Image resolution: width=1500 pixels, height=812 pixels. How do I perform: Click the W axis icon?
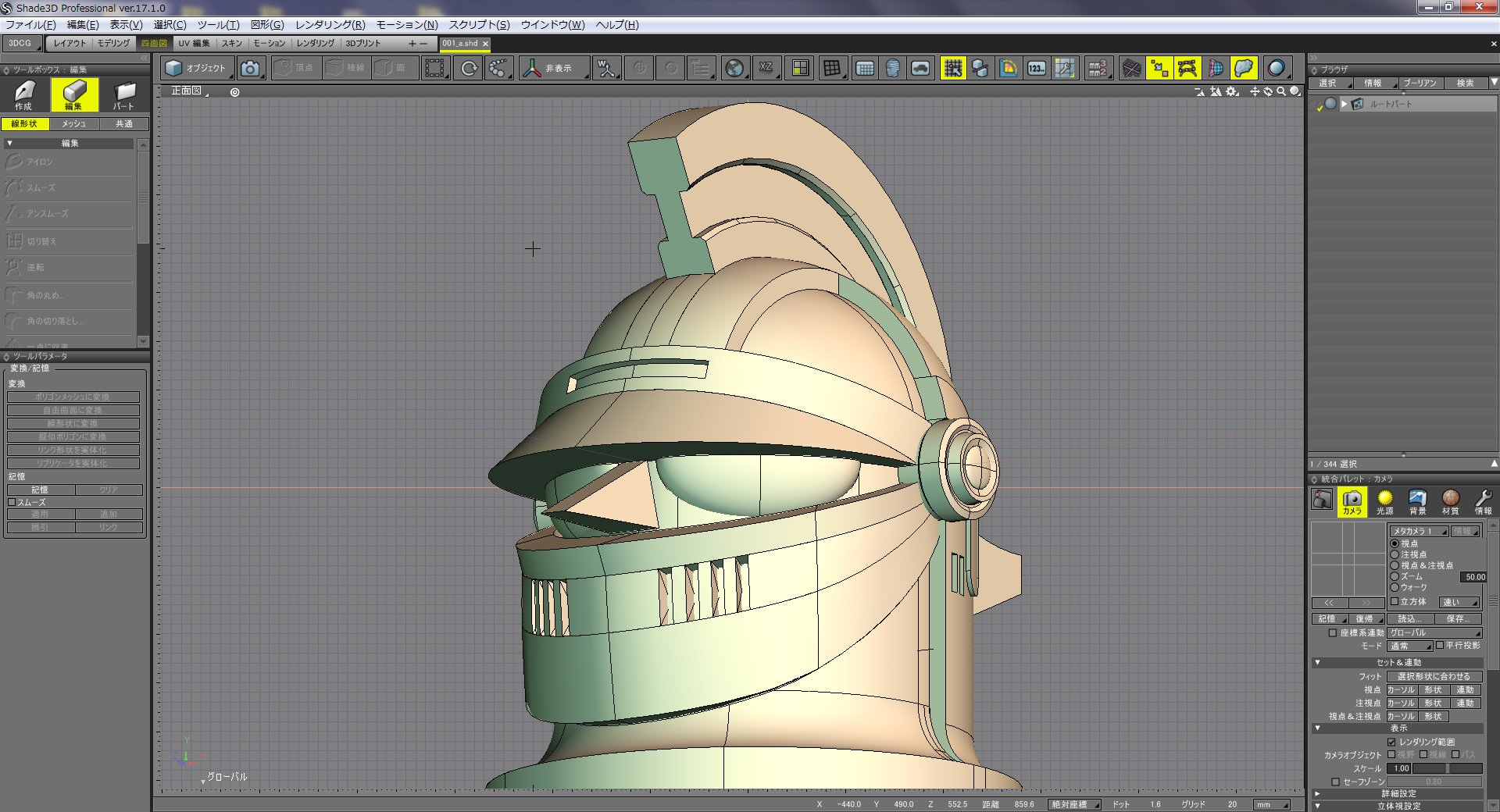point(605,69)
